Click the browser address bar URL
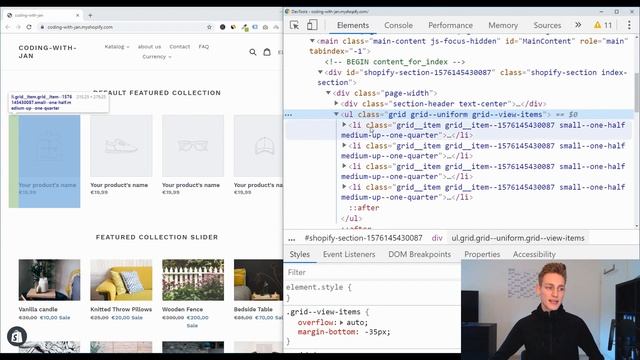This screenshot has height=360, width=640. pos(80,27)
